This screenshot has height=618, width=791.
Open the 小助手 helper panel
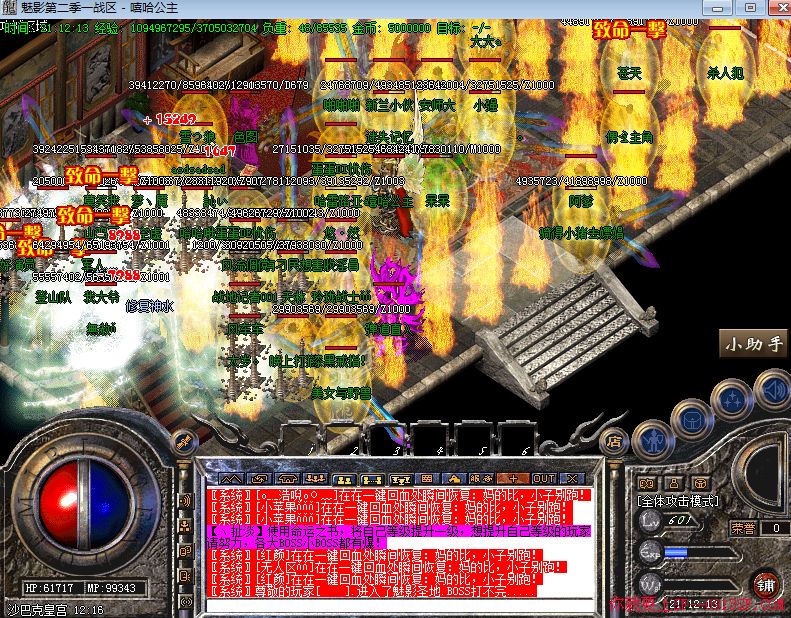(754, 344)
